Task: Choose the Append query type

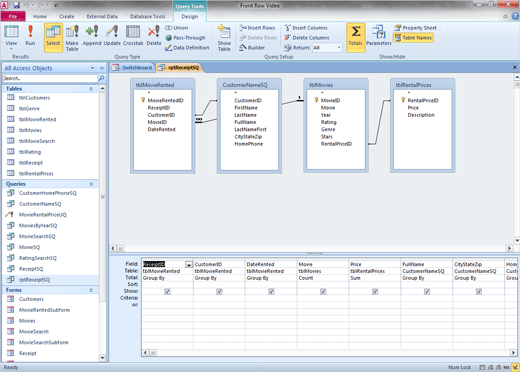Action: [x=92, y=35]
